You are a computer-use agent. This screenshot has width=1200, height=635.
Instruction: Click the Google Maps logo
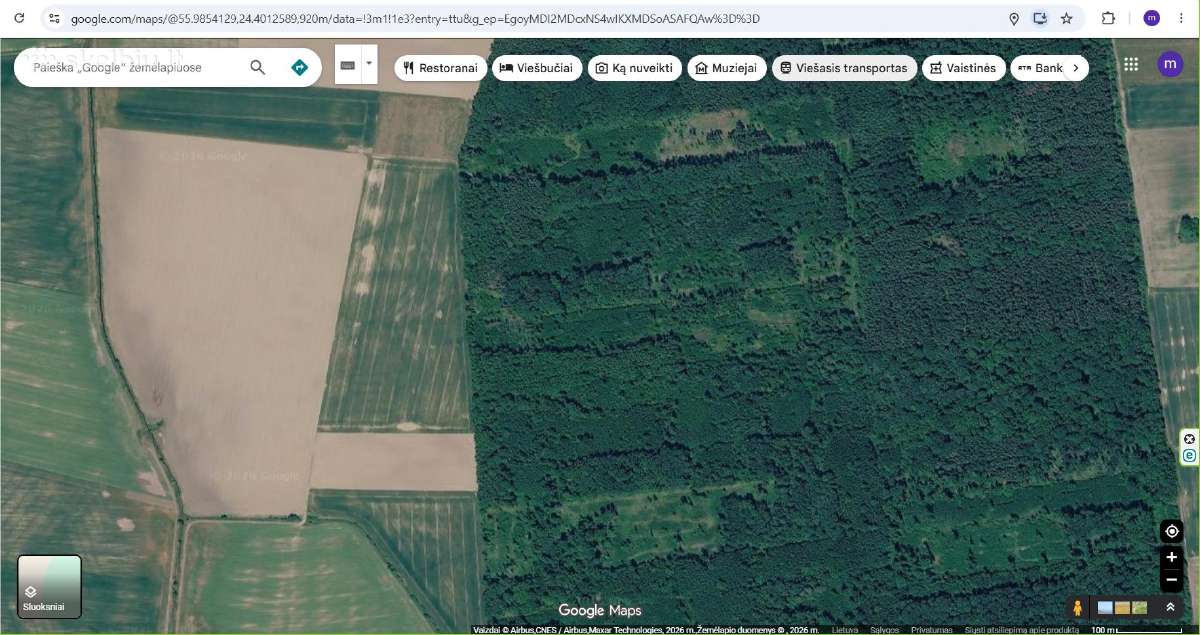tap(600, 610)
